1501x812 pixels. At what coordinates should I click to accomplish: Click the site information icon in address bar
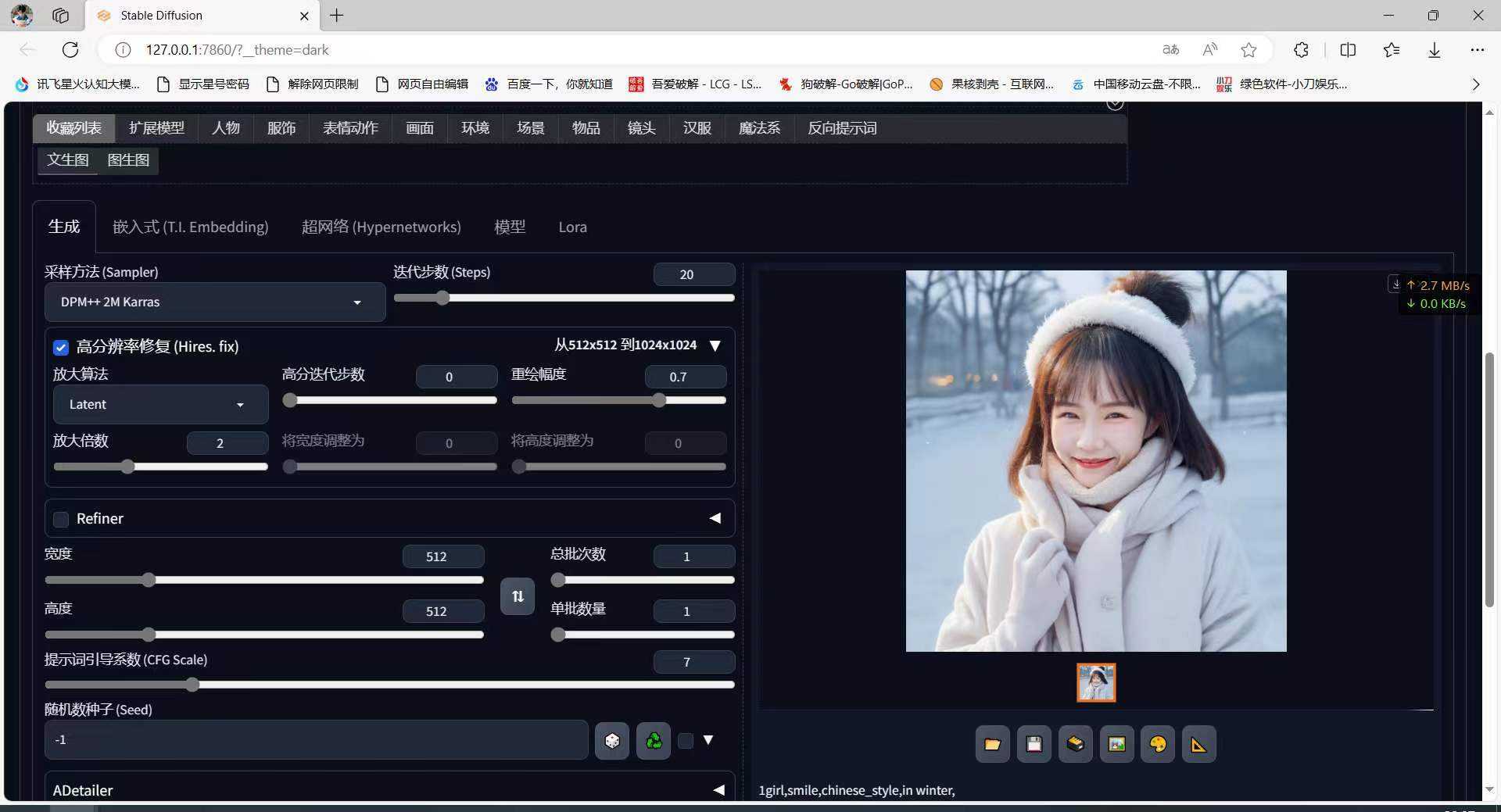(123, 50)
